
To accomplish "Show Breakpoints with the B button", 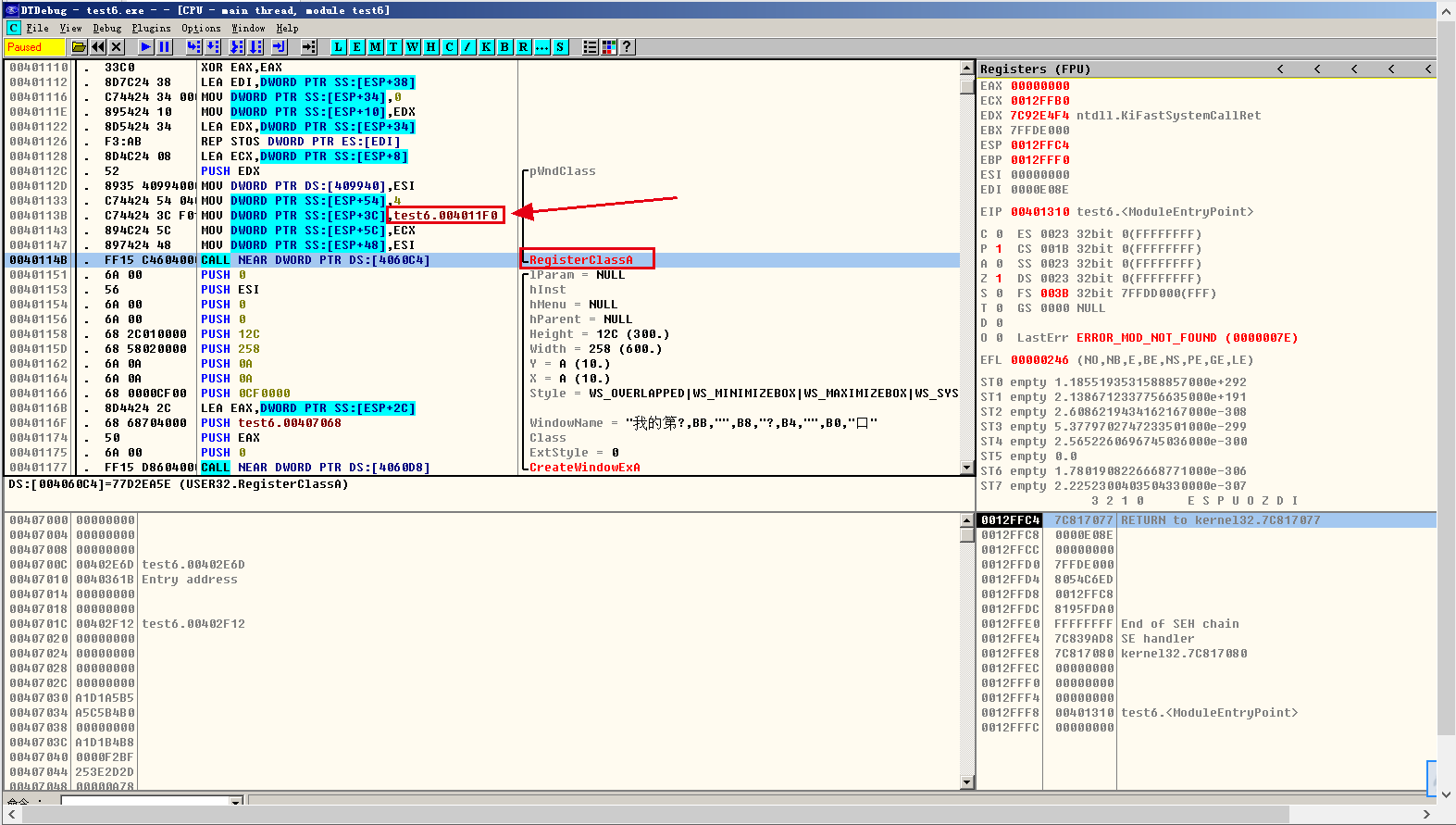I will [505, 47].
